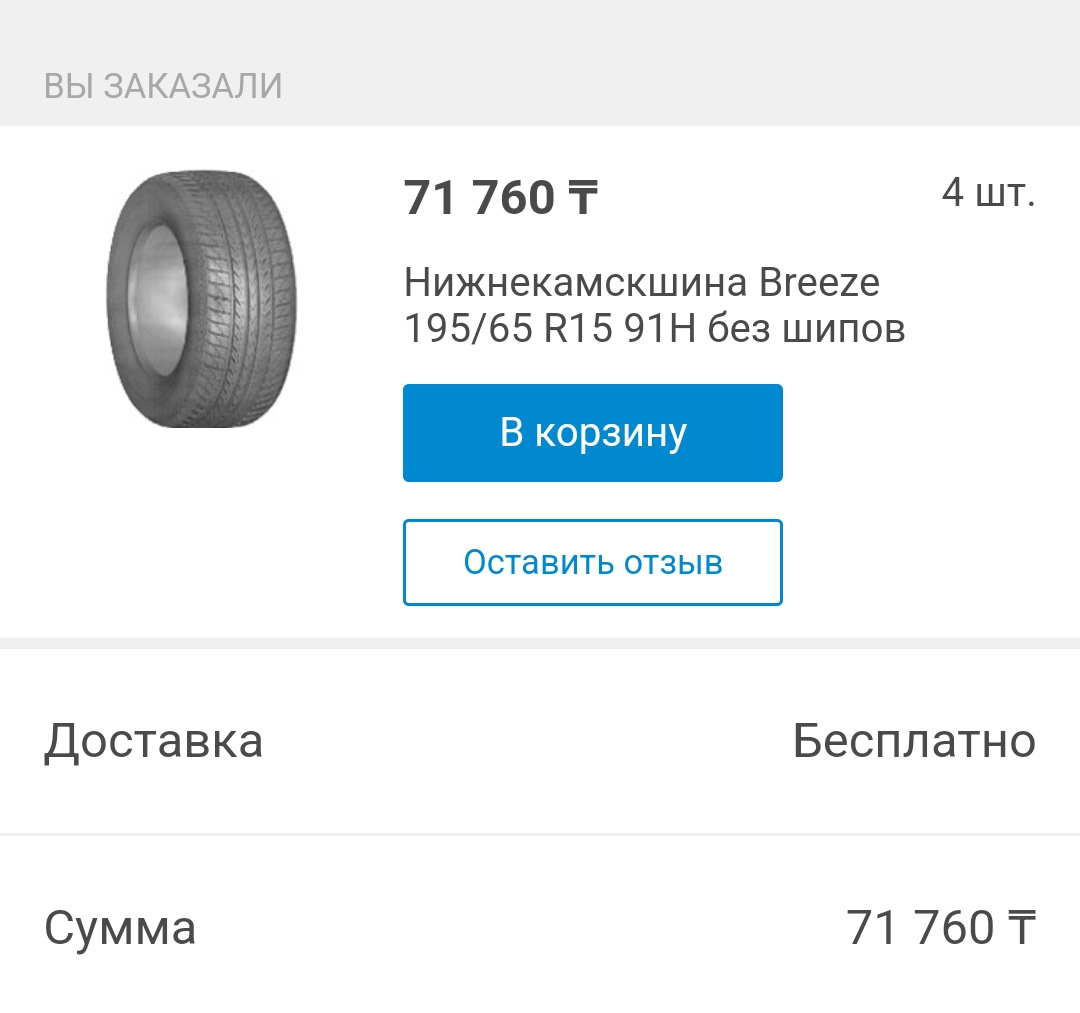The width and height of the screenshot is (1080, 1013).
Task: Select the 4 шт. quantity label
Action: pos(987,192)
